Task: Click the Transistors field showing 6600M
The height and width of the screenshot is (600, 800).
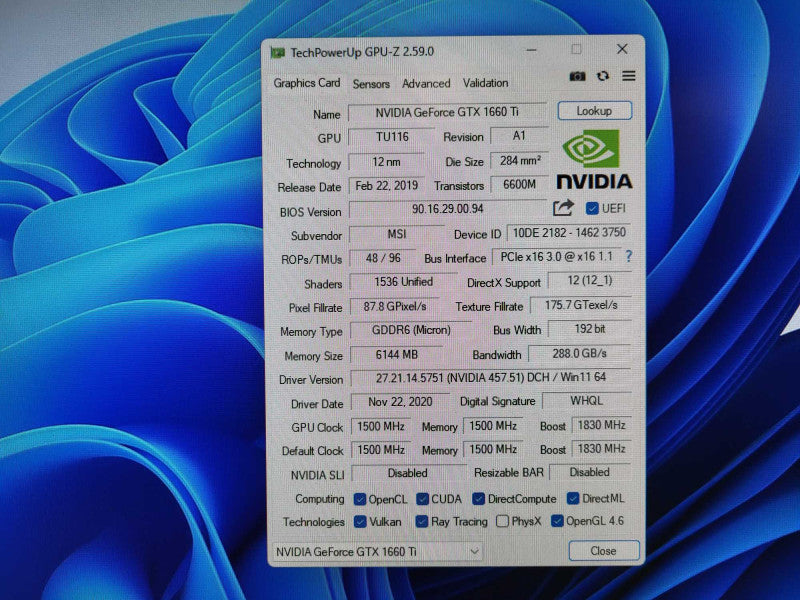Action: 519,184
